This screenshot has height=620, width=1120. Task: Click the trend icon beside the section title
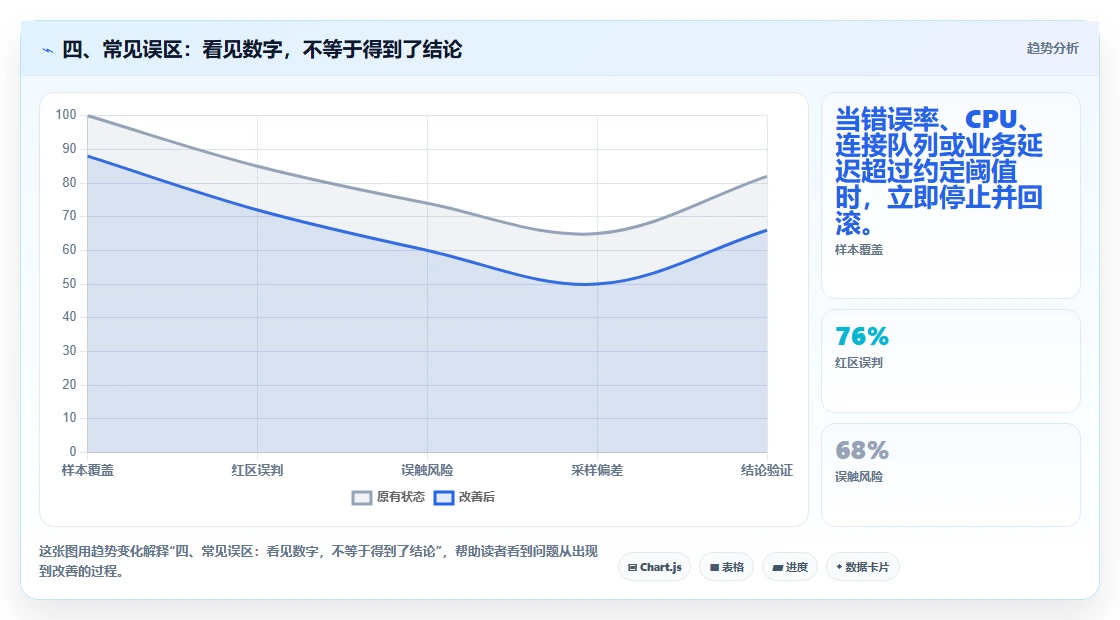[x=47, y=50]
